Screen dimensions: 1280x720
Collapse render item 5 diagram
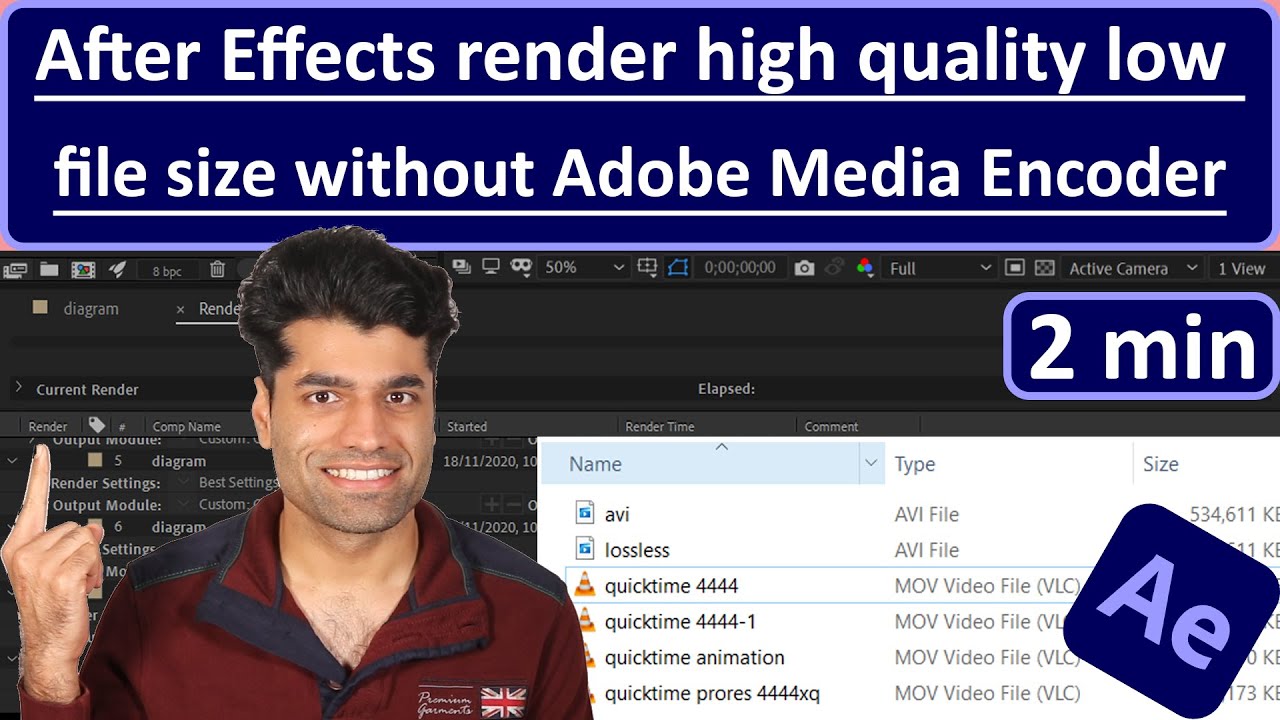click(x=14, y=461)
